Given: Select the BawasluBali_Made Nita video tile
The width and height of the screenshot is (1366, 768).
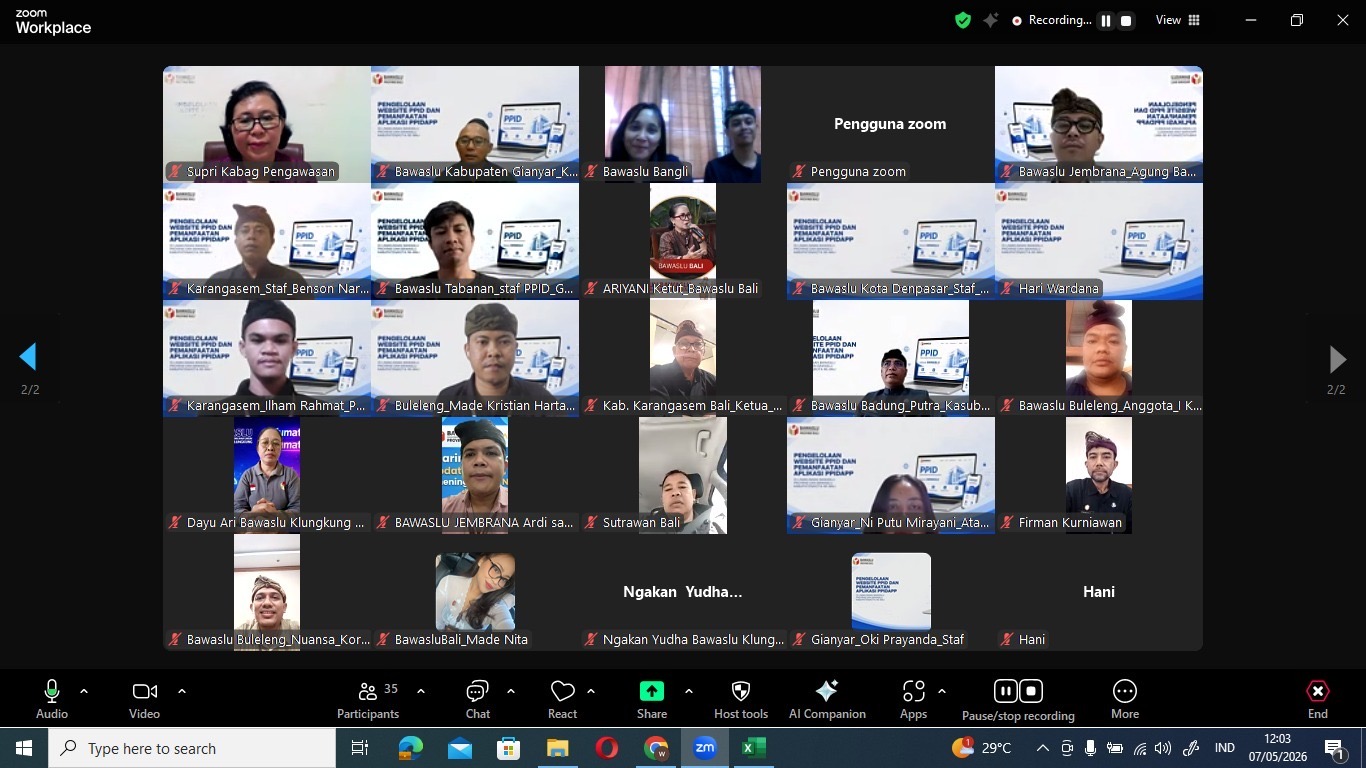Looking at the screenshot, I should (475, 592).
